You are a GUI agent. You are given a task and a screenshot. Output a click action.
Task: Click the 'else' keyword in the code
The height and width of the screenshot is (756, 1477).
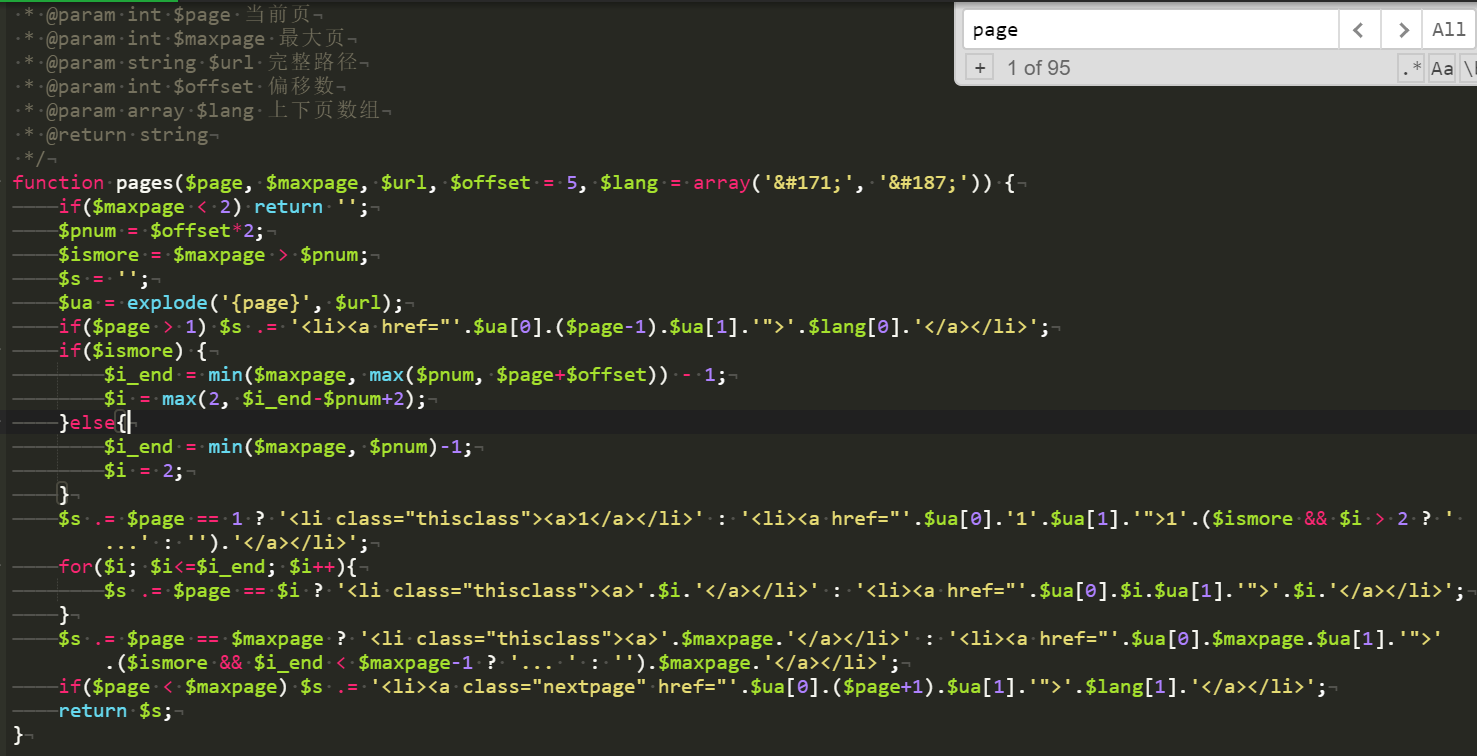click(x=92, y=423)
